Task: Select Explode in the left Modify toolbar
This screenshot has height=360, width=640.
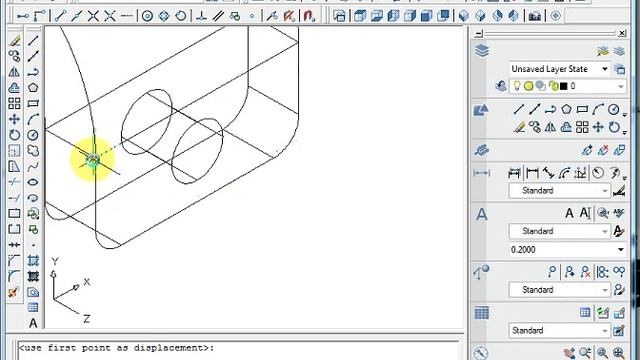Action: tap(14, 292)
